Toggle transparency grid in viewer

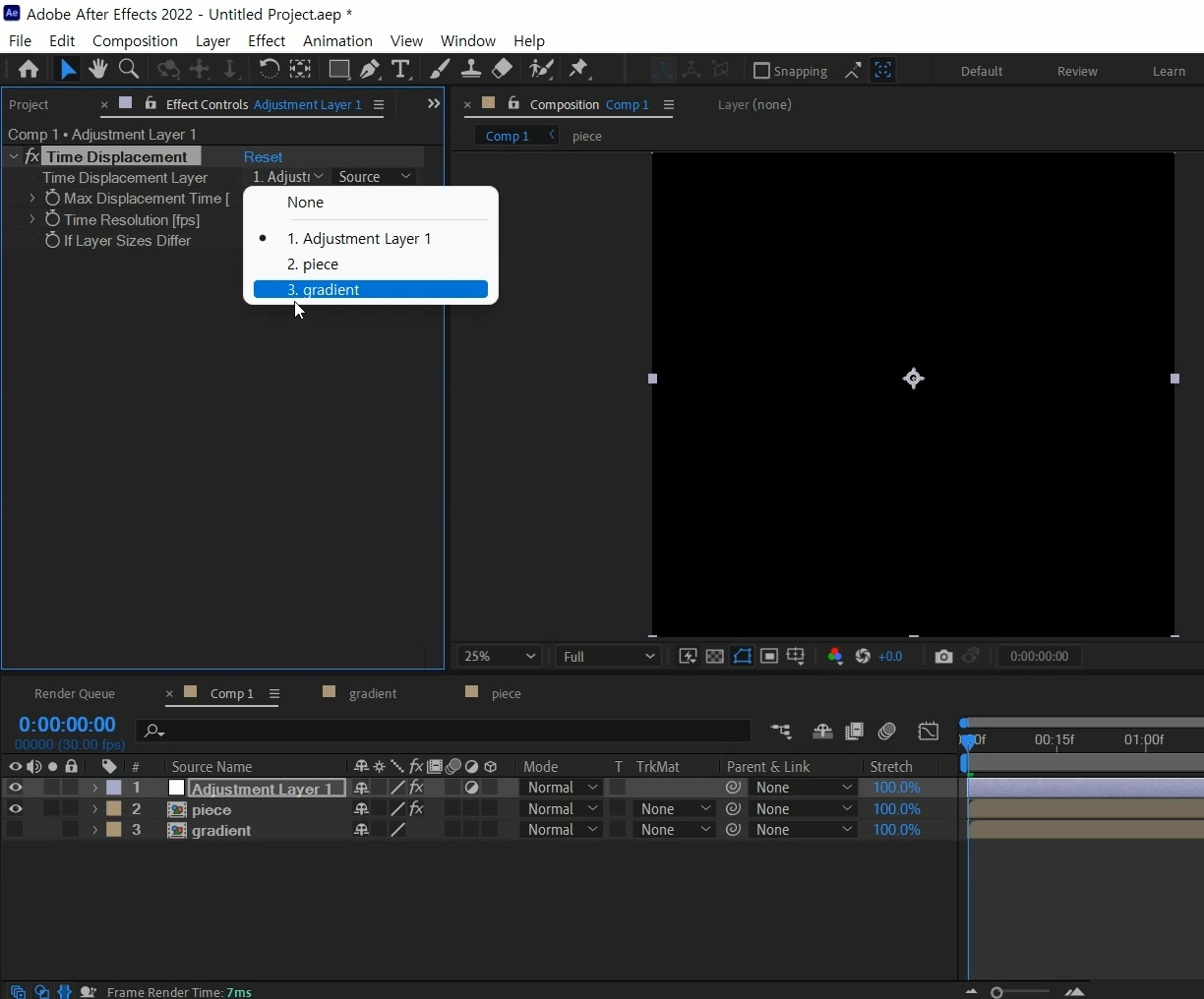(x=715, y=657)
